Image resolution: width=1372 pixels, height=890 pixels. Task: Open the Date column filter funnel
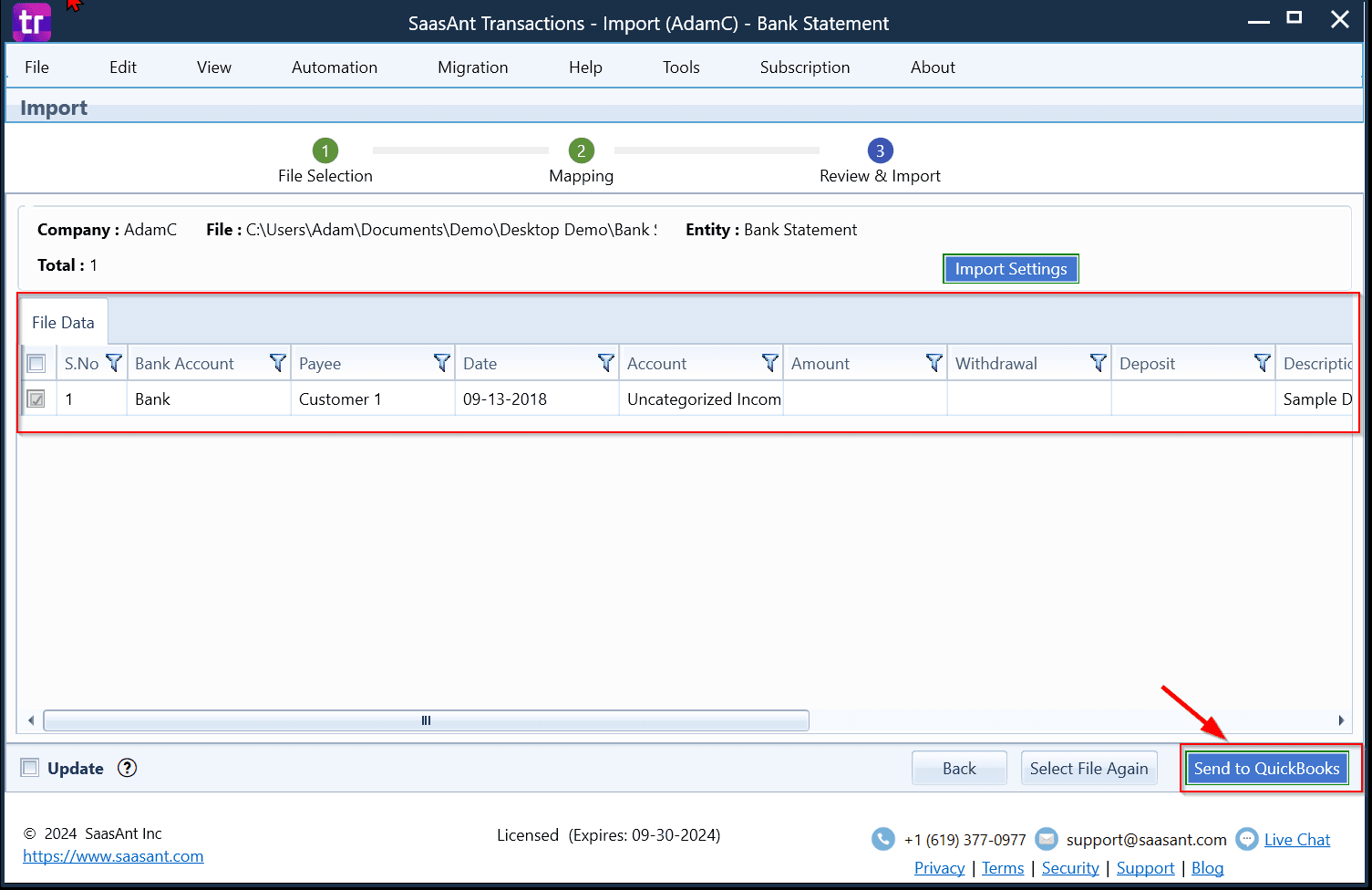[x=606, y=363]
